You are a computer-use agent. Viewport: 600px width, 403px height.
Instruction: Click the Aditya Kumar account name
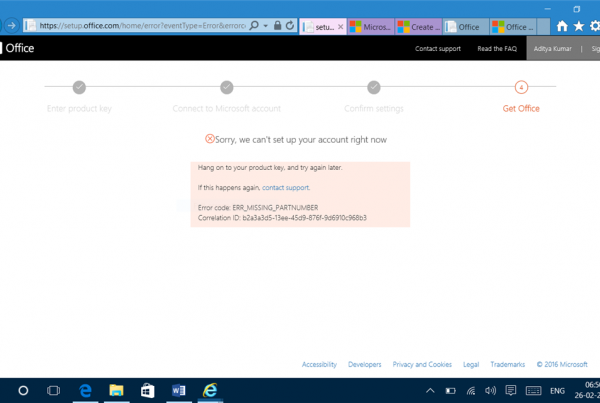pyautogui.click(x=552, y=49)
